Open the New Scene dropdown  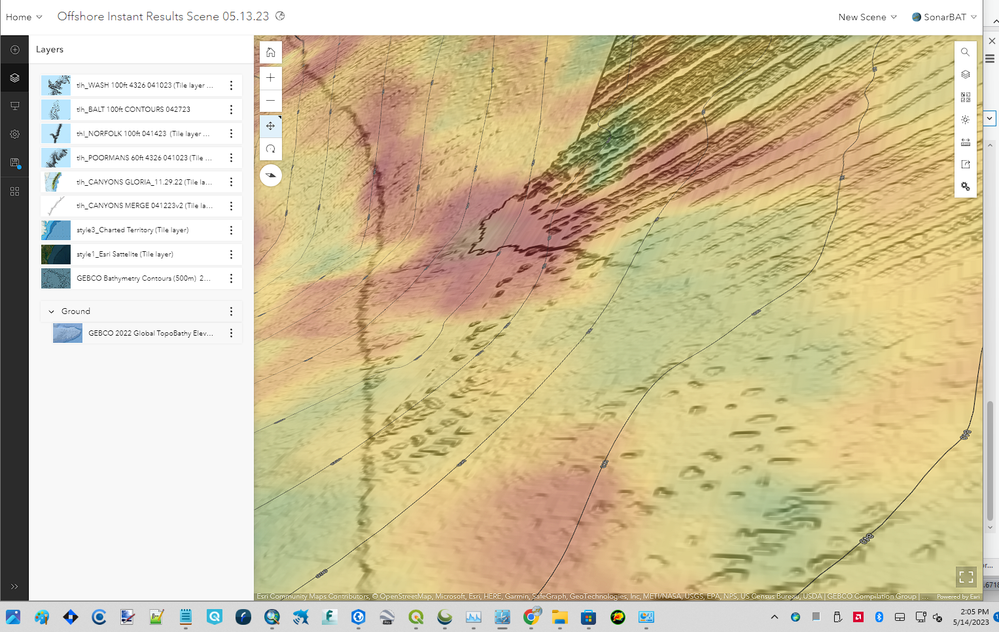866,17
